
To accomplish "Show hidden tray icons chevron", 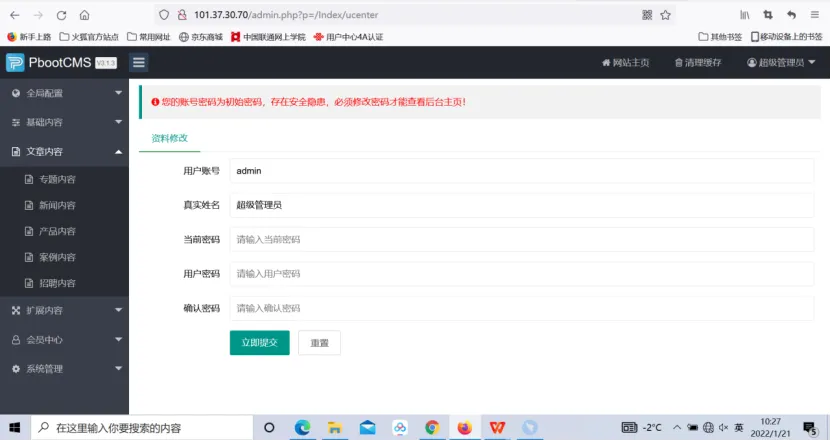I will coord(677,427).
